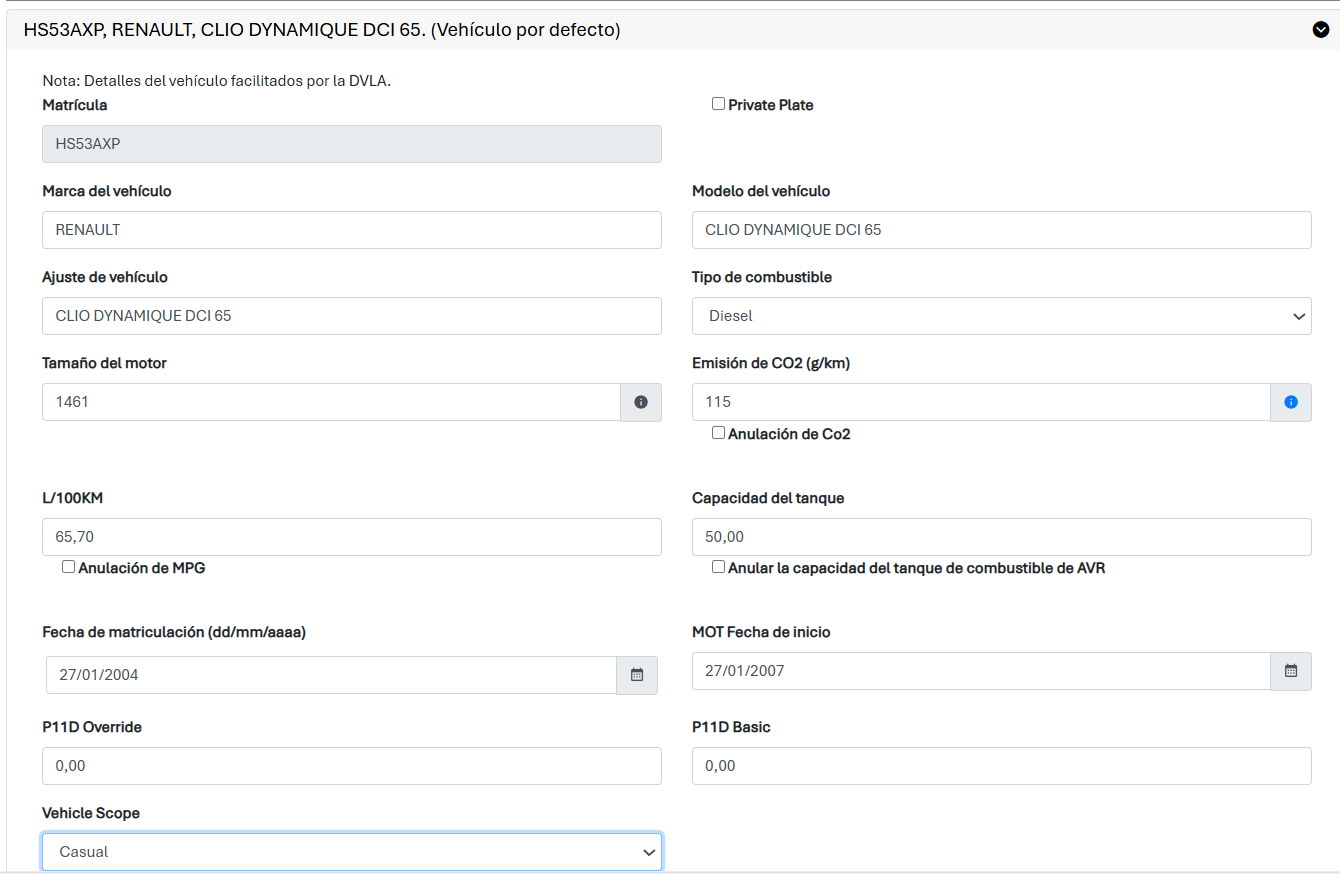Open the Tipo de combustible dropdown
The height and width of the screenshot is (874, 1340).
click(x=1001, y=316)
